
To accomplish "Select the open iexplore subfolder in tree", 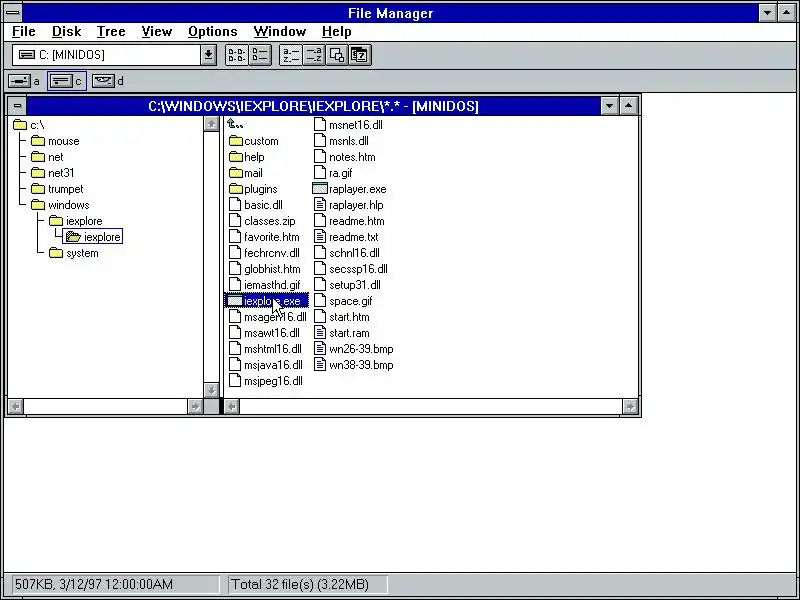I will tap(93, 237).
